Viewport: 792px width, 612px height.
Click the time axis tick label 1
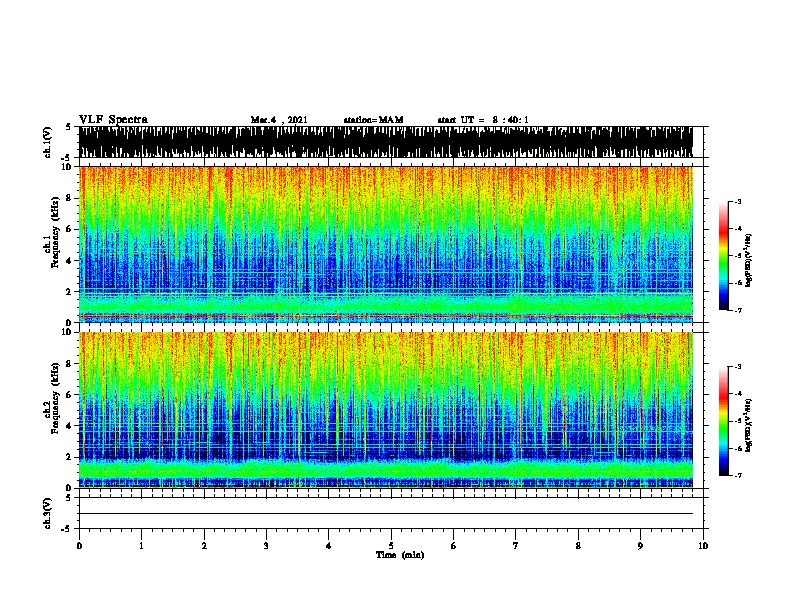pyautogui.click(x=141, y=545)
